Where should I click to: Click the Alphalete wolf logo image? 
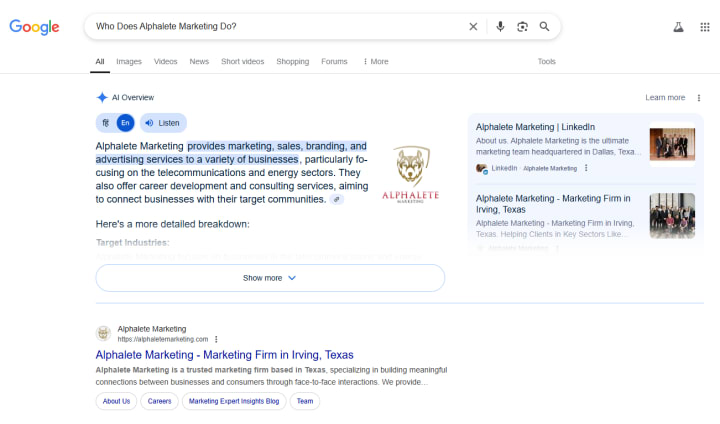411,175
